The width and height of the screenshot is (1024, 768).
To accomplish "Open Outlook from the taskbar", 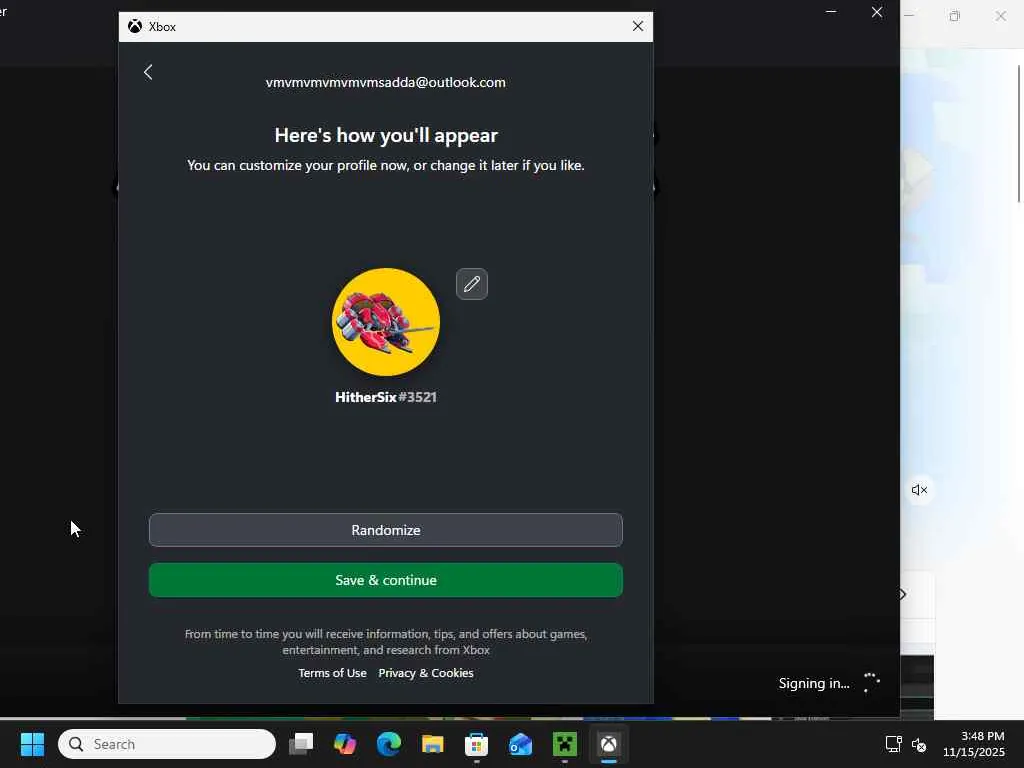I will pyautogui.click(x=520, y=744).
